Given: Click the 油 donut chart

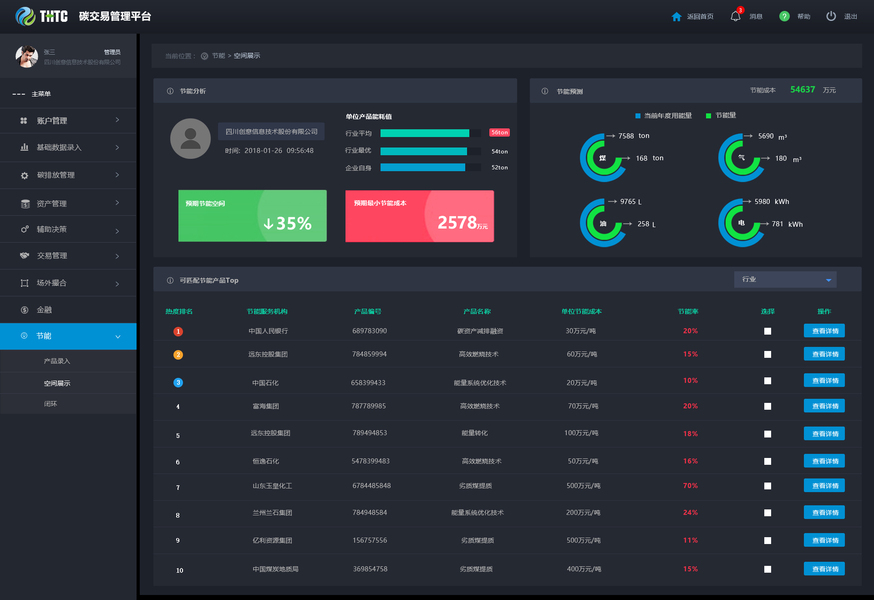Looking at the screenshot, I should point(603,223).
